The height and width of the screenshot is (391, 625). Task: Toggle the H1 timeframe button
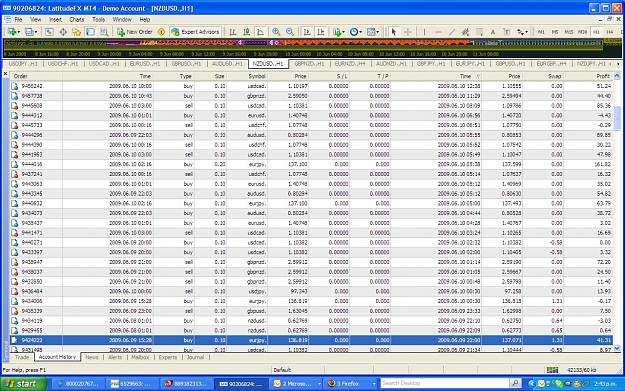tap(596, 32)
